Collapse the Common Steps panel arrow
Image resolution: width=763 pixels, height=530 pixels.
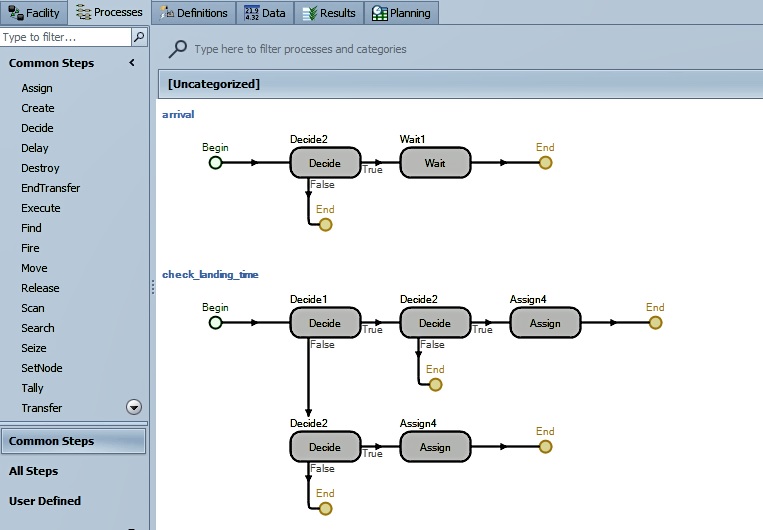tap(132, 63)
